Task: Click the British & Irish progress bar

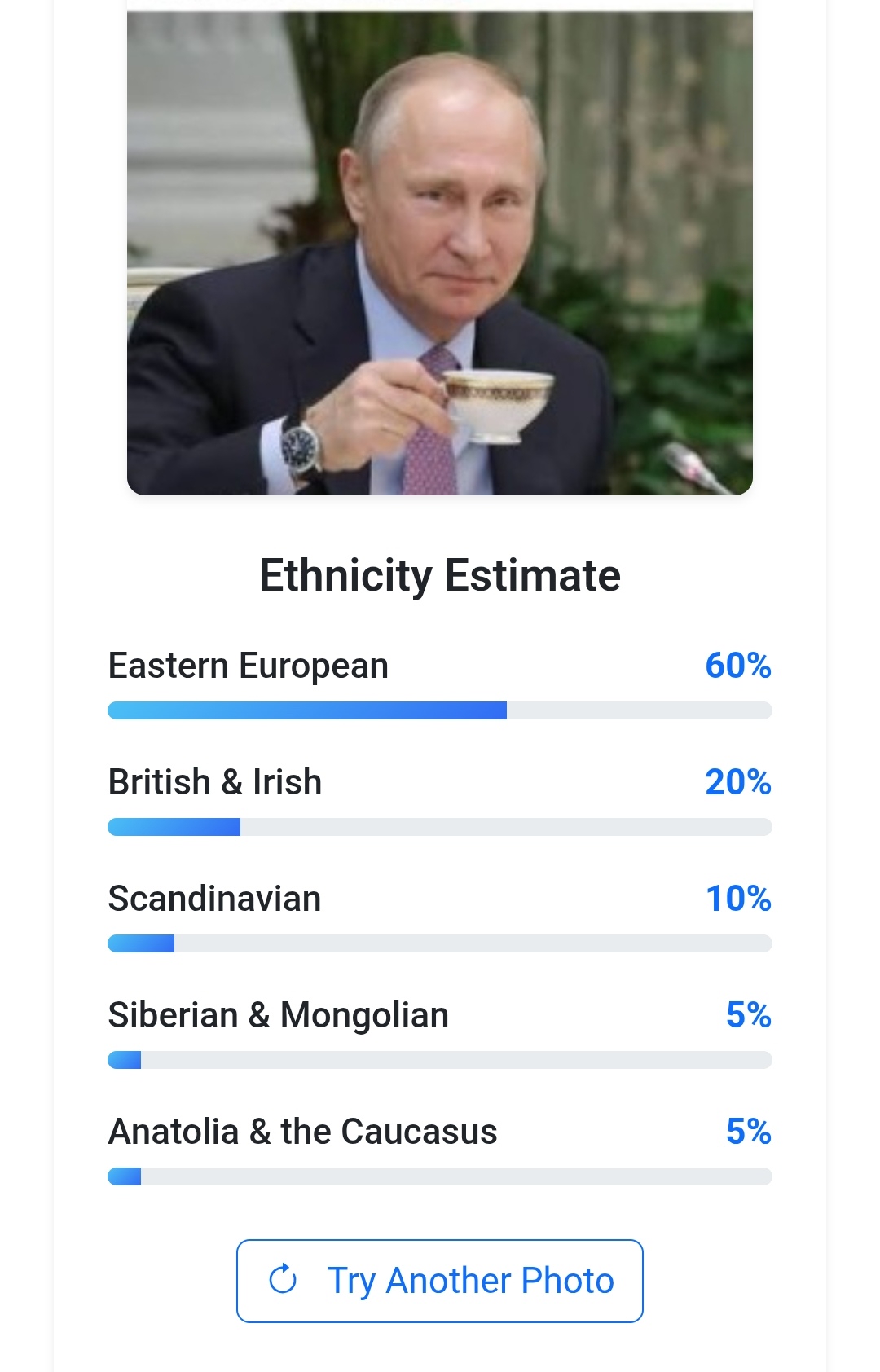Action: (x=440, y=827)
